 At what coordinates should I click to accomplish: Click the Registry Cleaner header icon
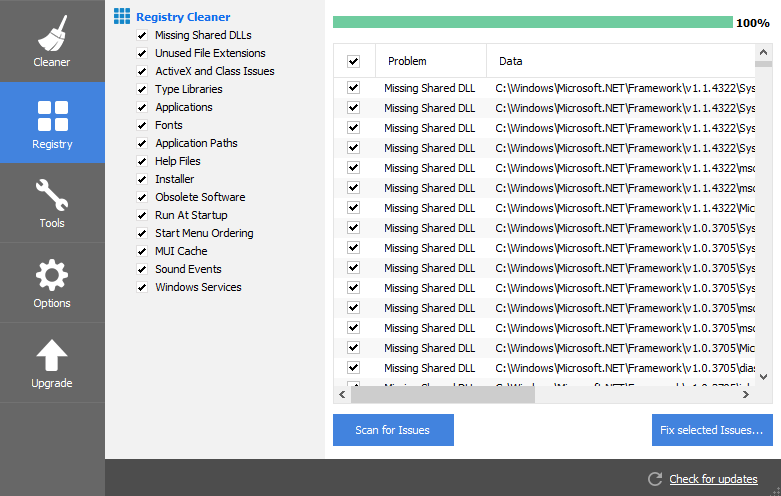pos(121,16)
